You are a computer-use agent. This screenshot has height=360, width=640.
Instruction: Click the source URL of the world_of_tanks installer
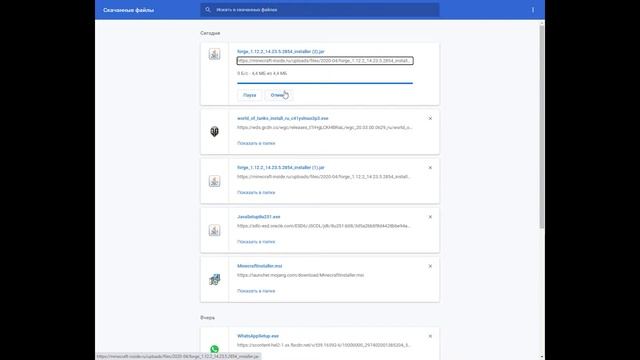click(x=324, y=127)
